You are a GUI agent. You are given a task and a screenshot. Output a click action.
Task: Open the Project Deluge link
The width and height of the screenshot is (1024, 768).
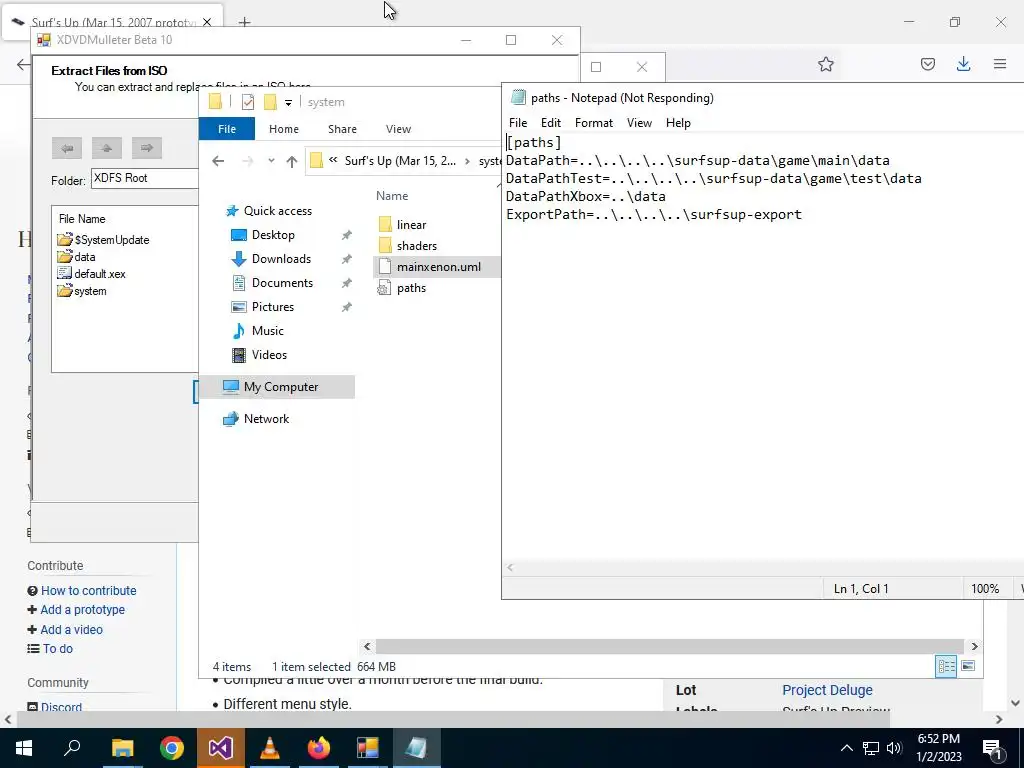pos(827,690)
